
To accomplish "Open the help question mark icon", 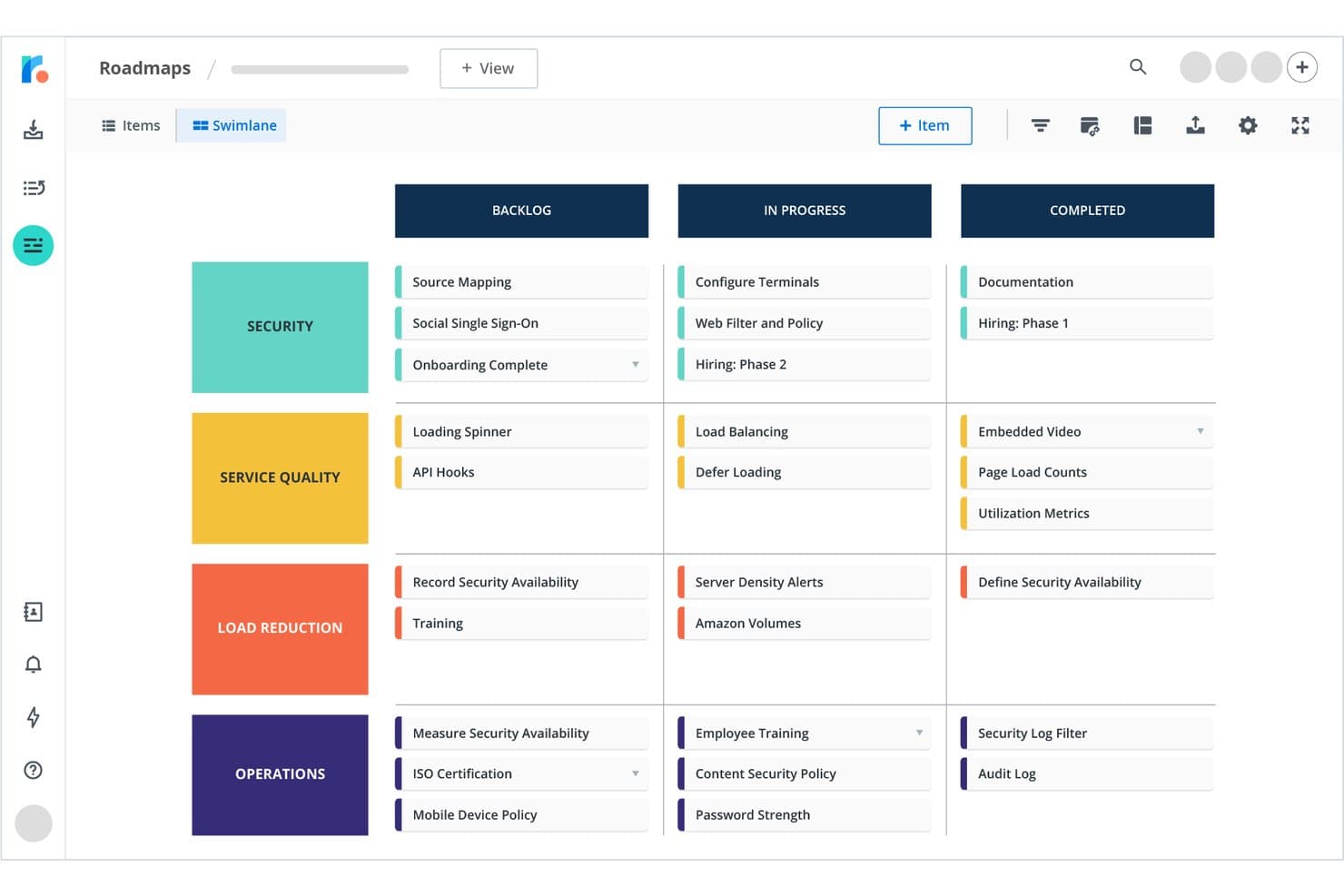I will click(34, 770).
